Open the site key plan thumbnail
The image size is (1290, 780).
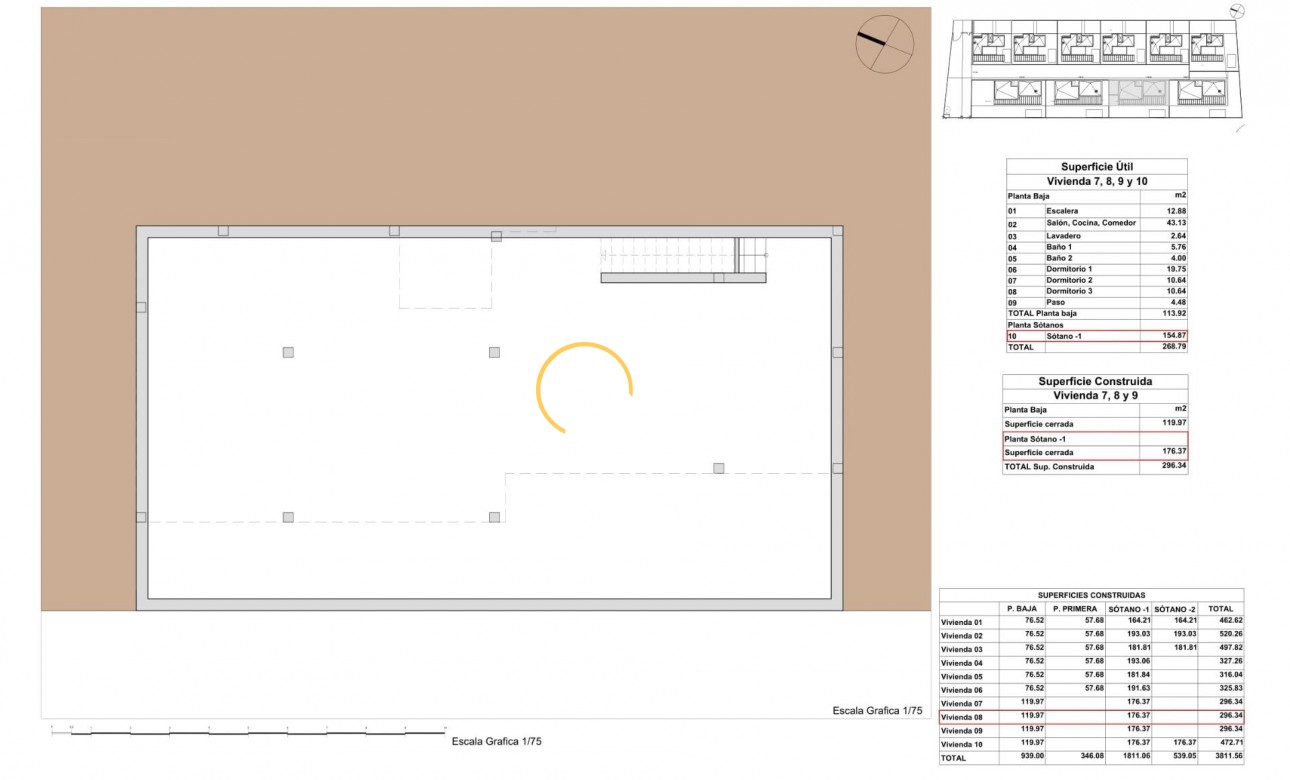click(x=1095, y=69)
